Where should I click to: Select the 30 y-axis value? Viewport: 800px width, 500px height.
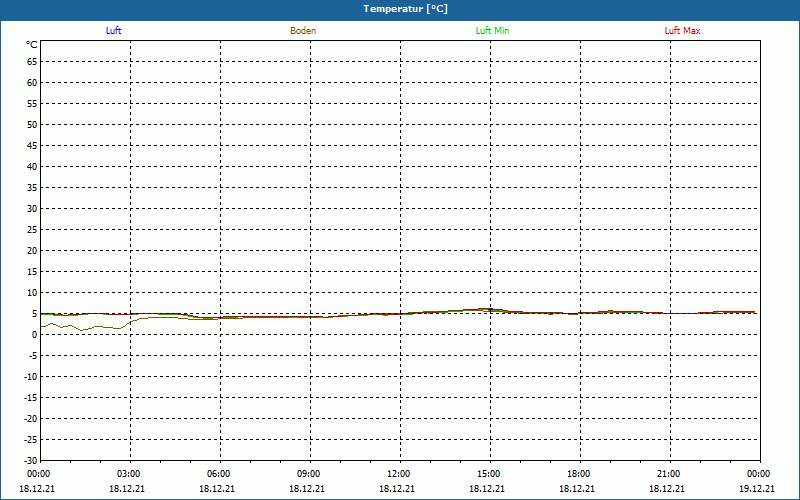pos(32,209)
